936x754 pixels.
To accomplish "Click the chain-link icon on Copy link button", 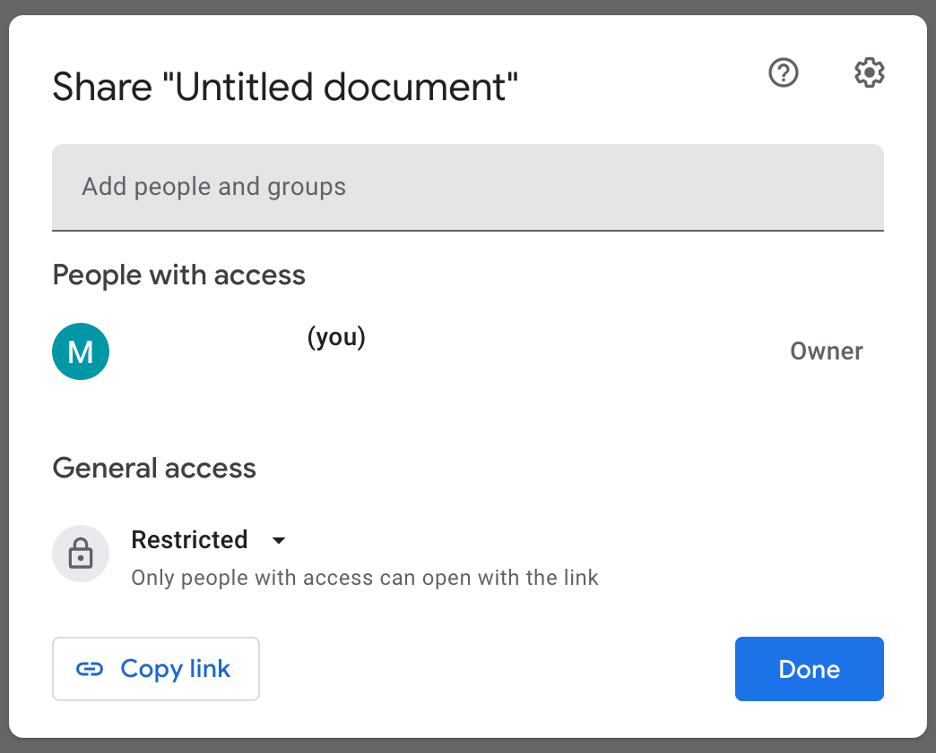I will pos(92,668).
